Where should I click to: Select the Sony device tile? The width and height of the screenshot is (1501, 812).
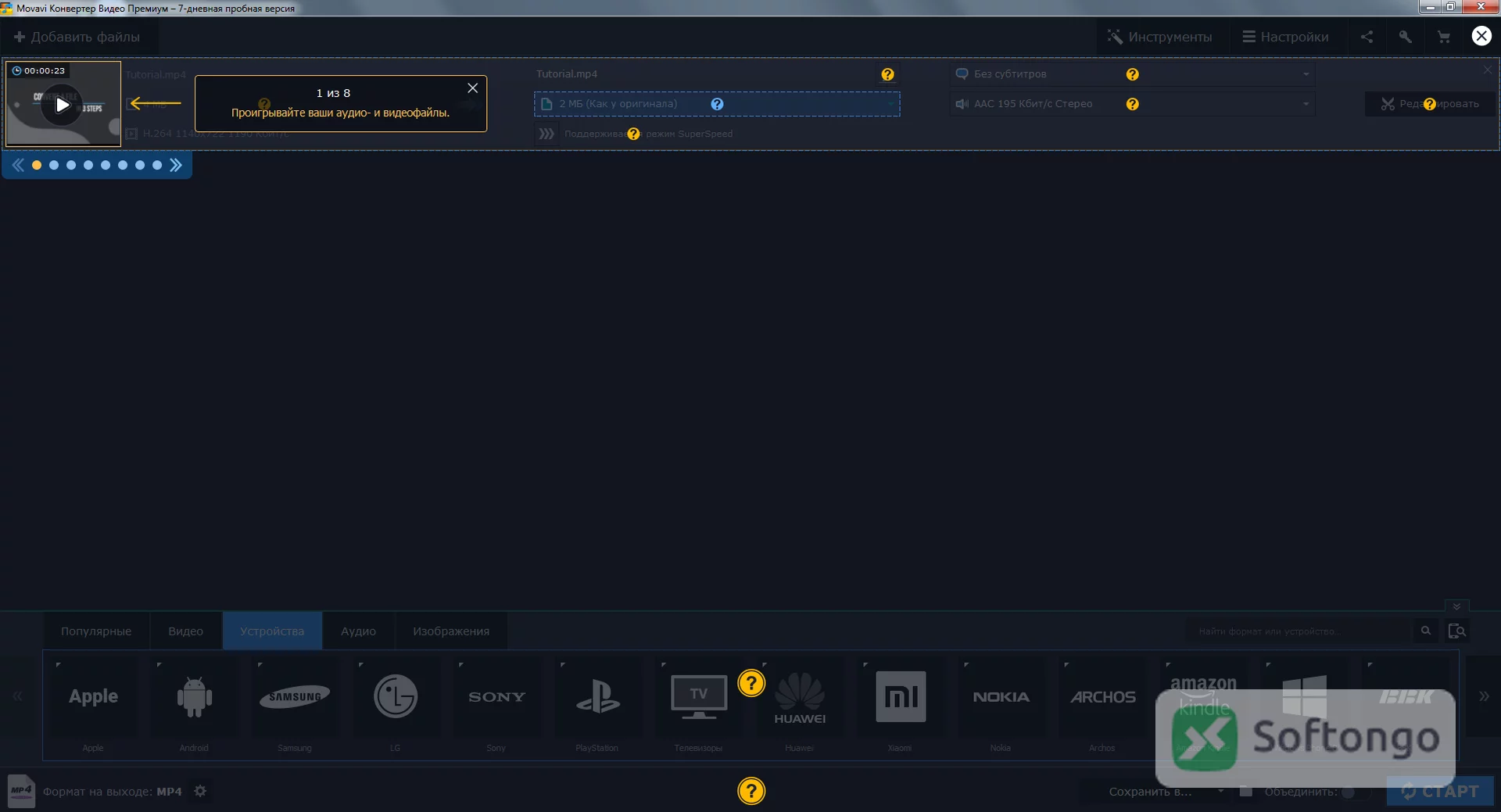tap(496, 696)
